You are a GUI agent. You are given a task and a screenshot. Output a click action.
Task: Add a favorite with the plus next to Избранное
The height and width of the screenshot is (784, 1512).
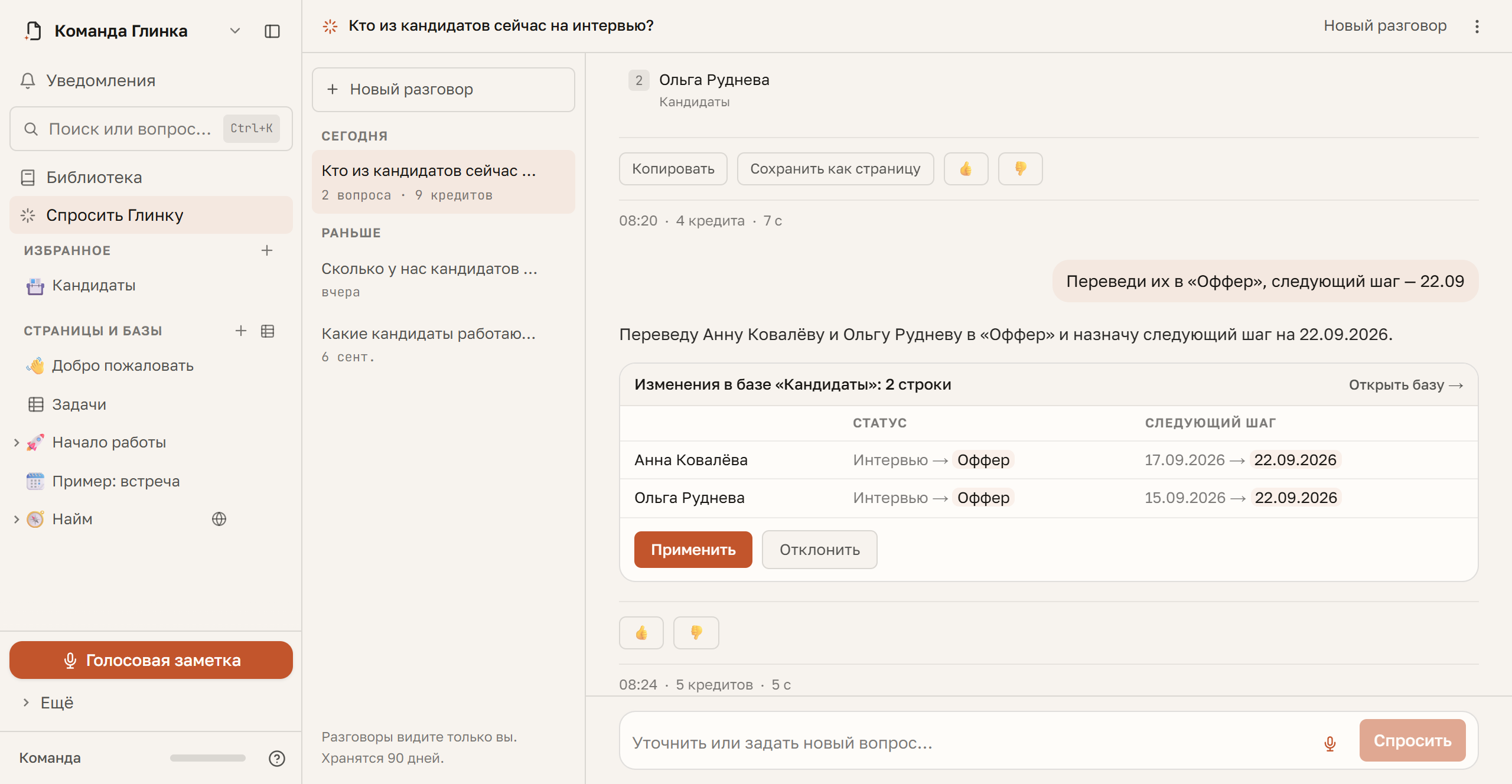point(267,250)
